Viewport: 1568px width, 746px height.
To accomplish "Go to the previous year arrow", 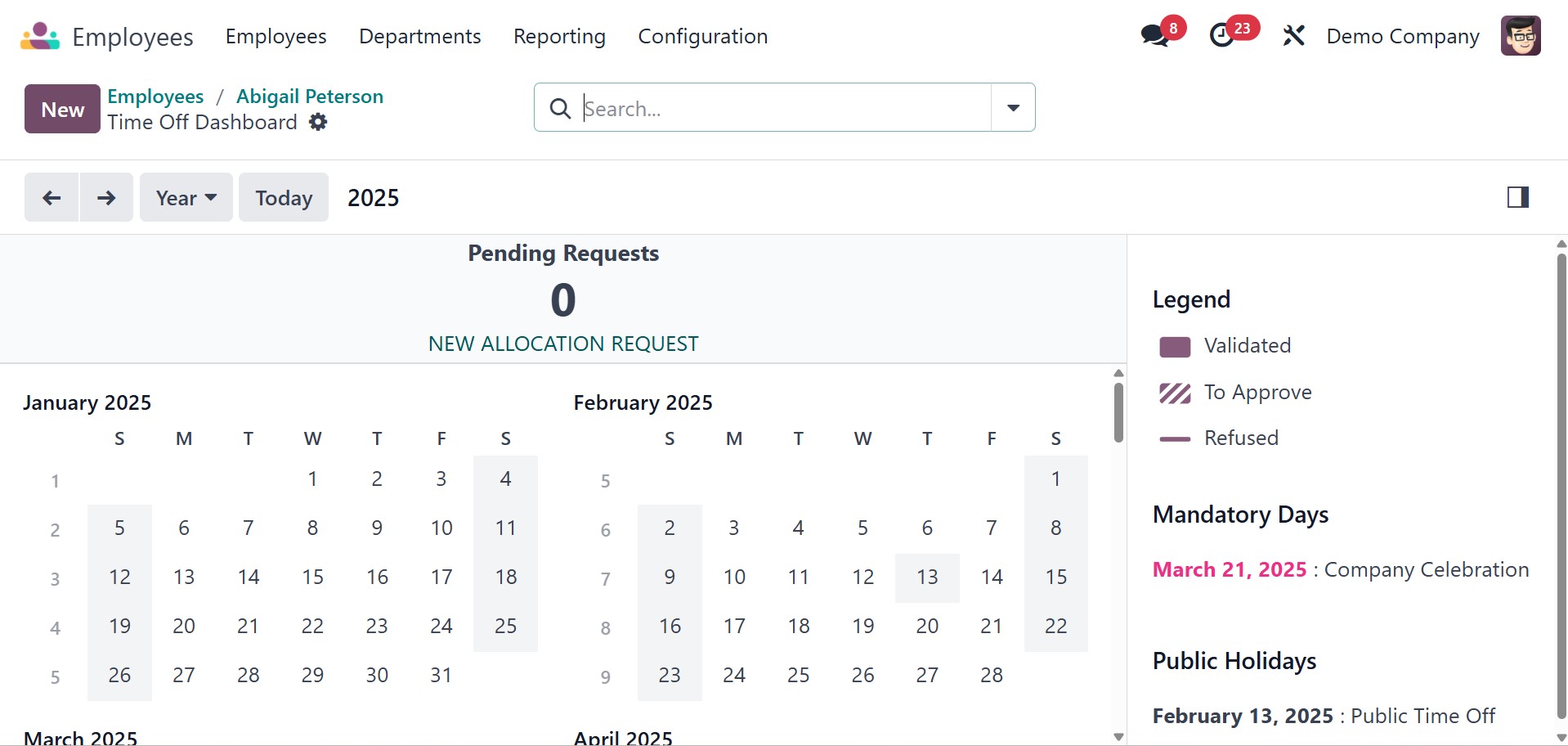I will point(52,198).
